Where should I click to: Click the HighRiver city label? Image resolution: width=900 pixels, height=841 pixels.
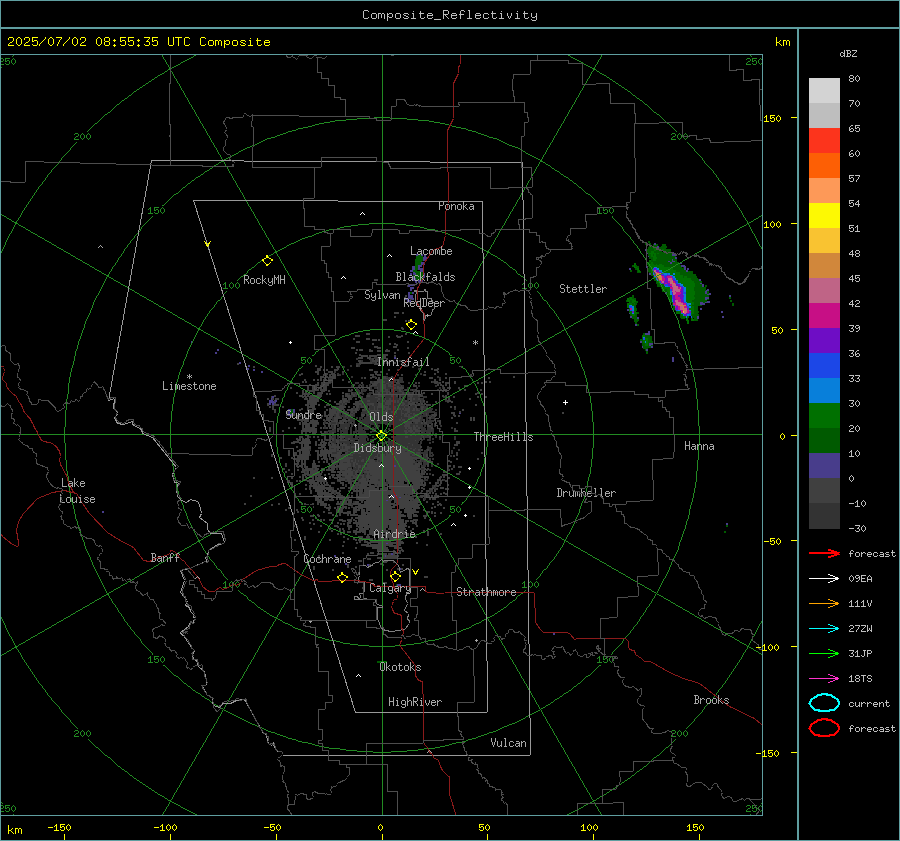415,702
